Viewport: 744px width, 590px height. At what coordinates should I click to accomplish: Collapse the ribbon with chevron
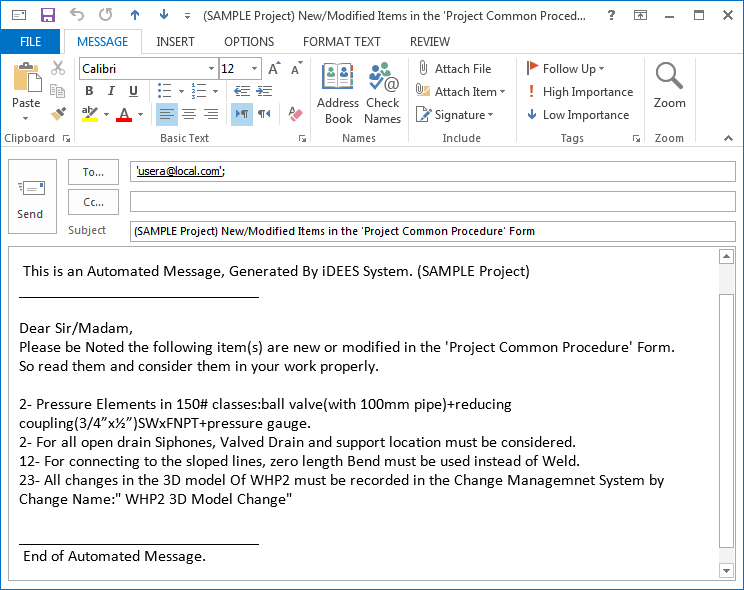[728, 138]
